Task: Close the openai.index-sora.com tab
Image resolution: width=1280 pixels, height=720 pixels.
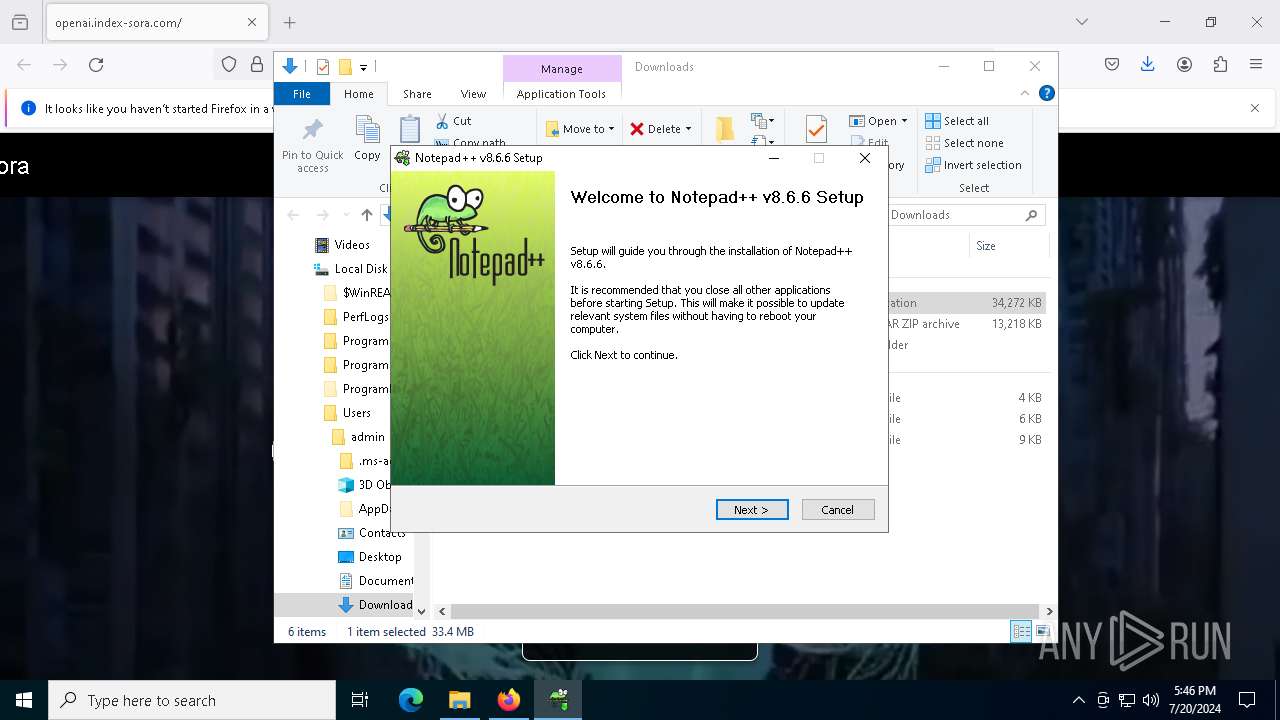Action: pos(252,22)
